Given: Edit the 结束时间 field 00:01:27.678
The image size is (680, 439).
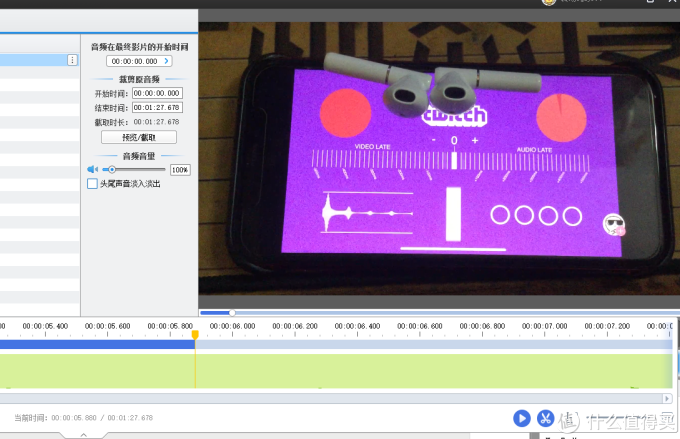Looking at the screenshot, I should click(x=157, y=107).
